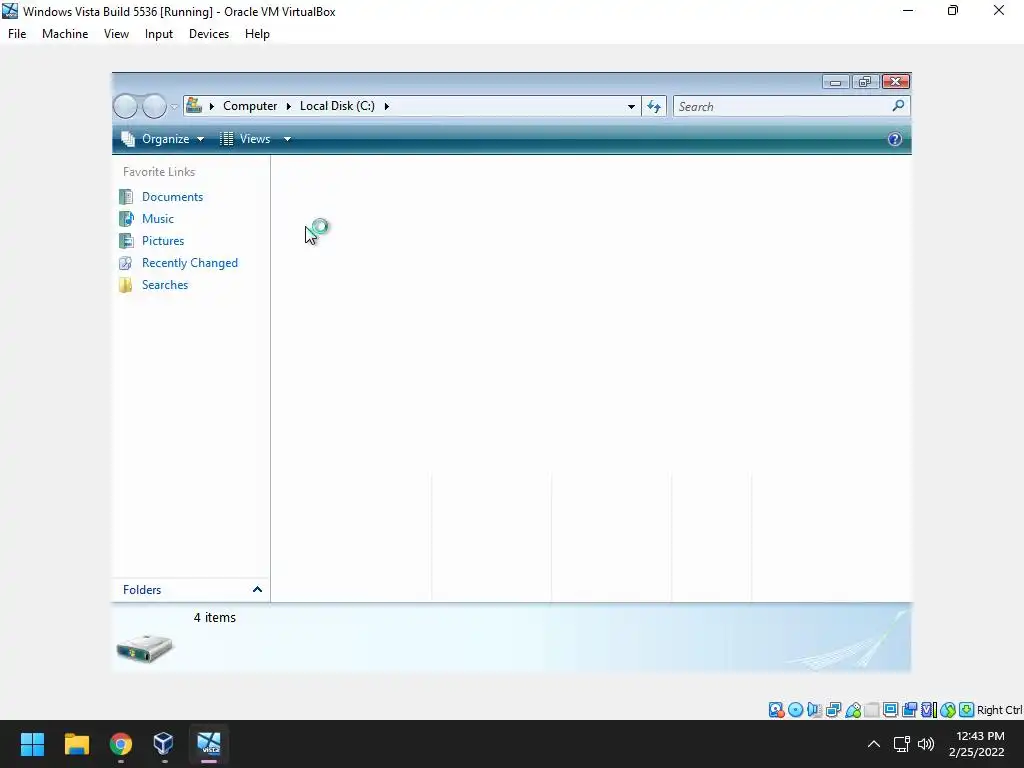Open the Windows Start button
Image resolution: width=1024 pixels, height=768 pixels.
coord(33,744)
